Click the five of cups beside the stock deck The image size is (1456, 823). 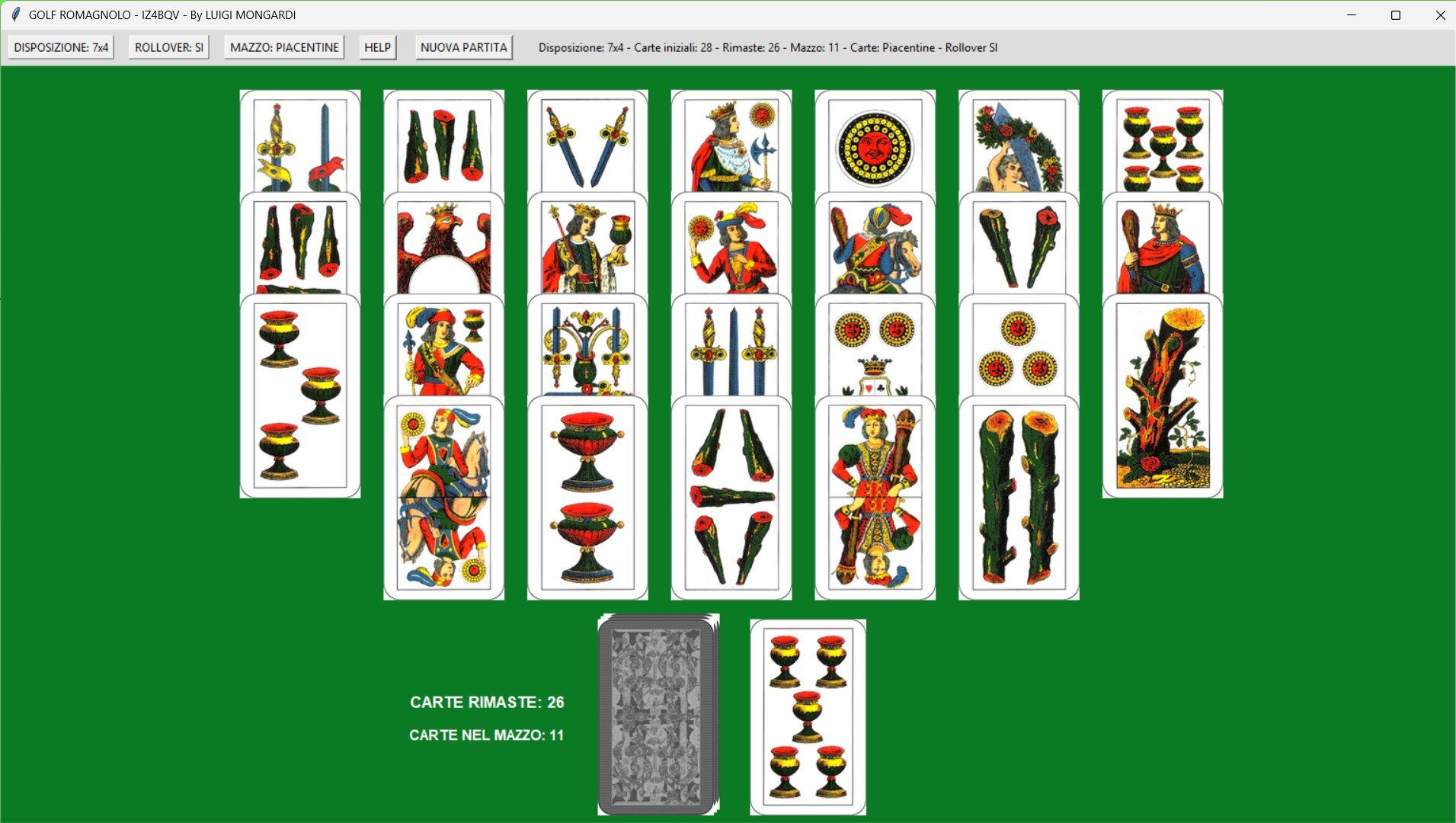808,717
